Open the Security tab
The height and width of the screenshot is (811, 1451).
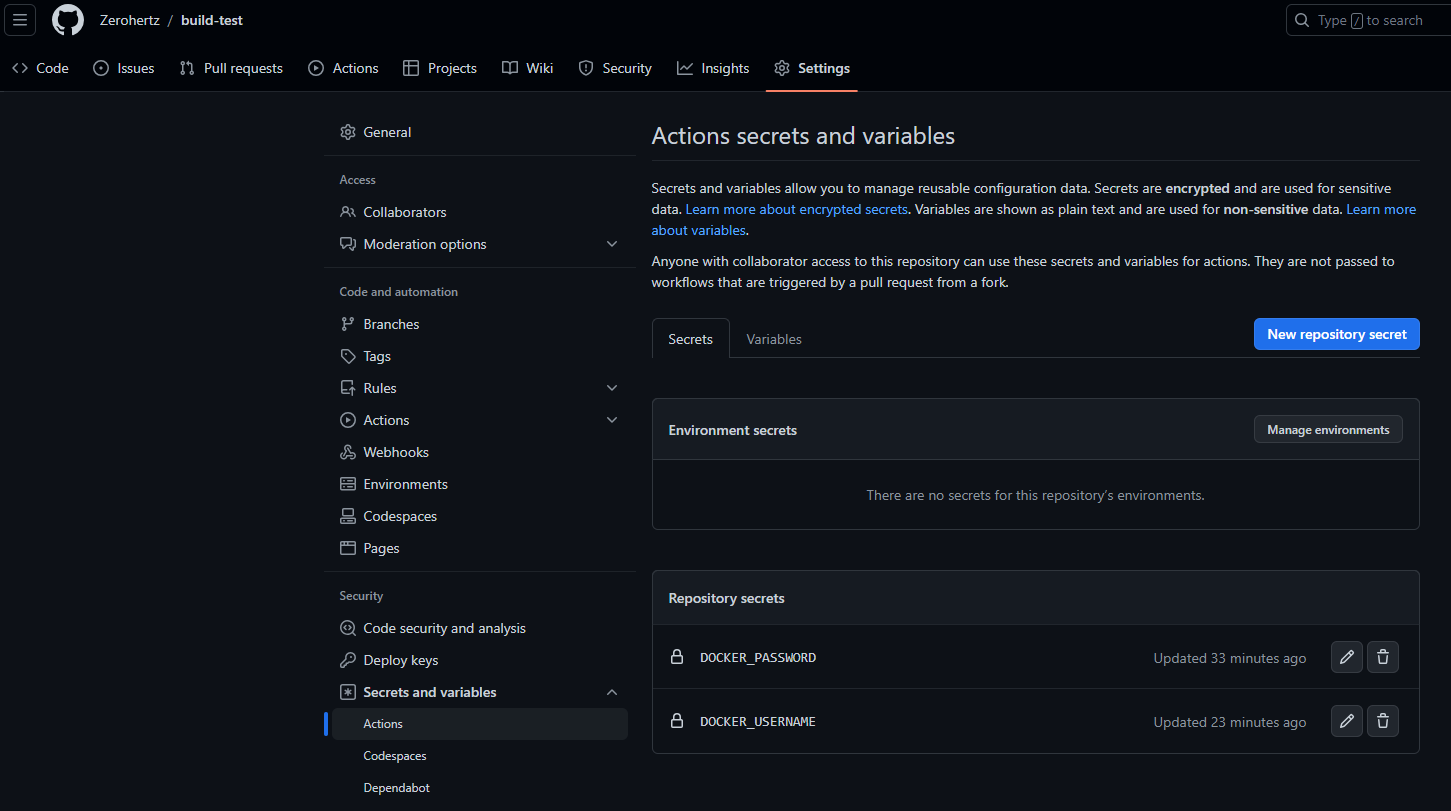click(615, 68)
